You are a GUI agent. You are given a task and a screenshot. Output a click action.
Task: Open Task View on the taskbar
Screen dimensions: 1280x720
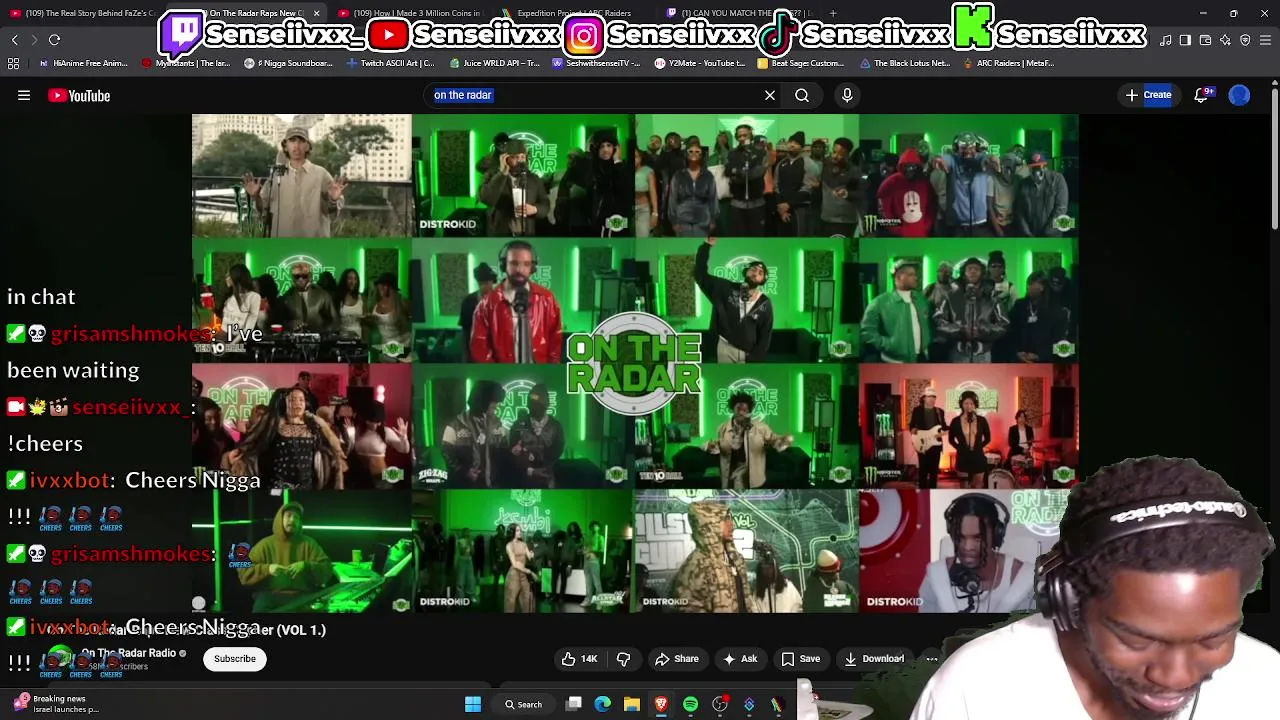[x=574, y=705]
